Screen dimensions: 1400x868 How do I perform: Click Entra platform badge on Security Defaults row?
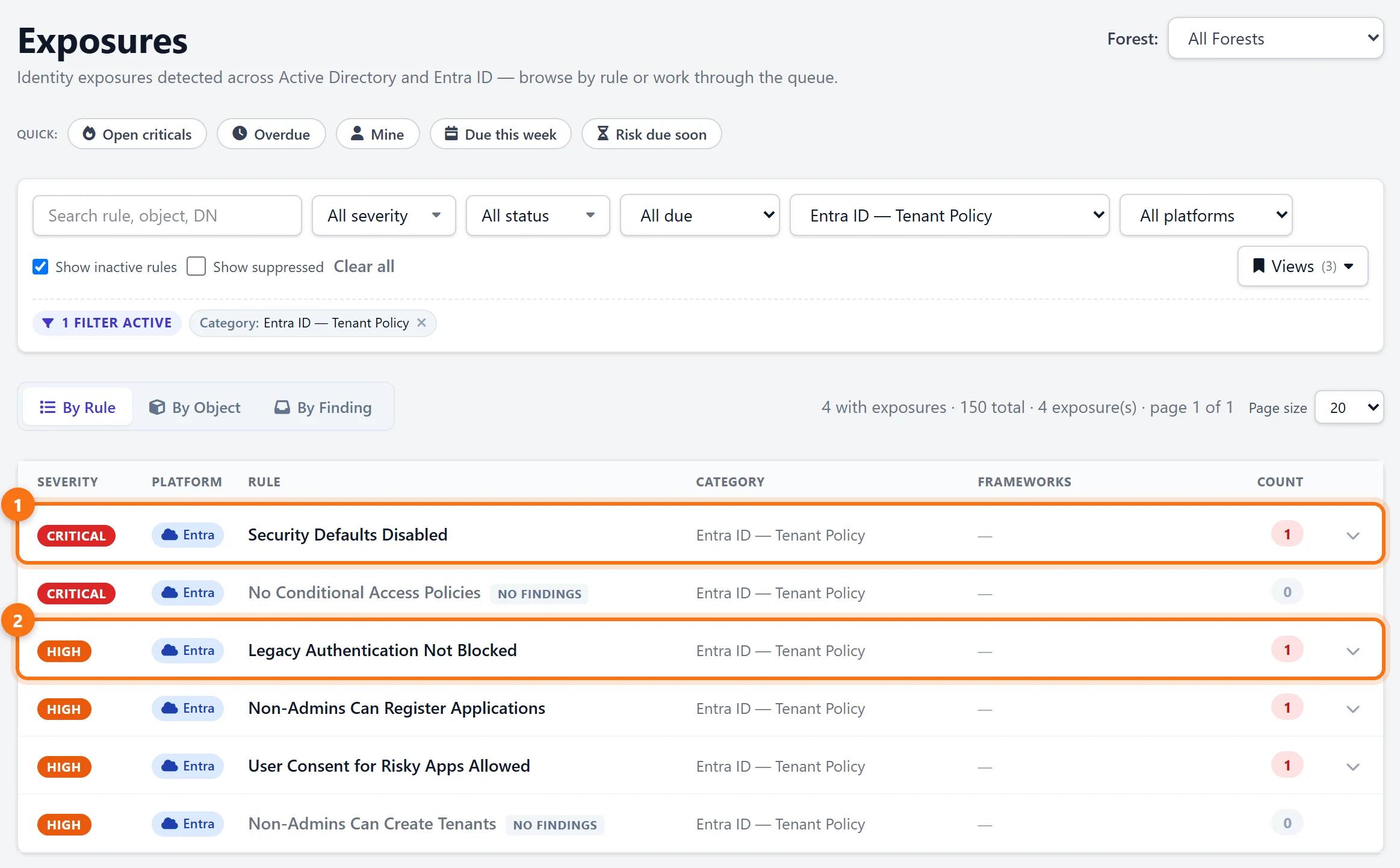188,535
